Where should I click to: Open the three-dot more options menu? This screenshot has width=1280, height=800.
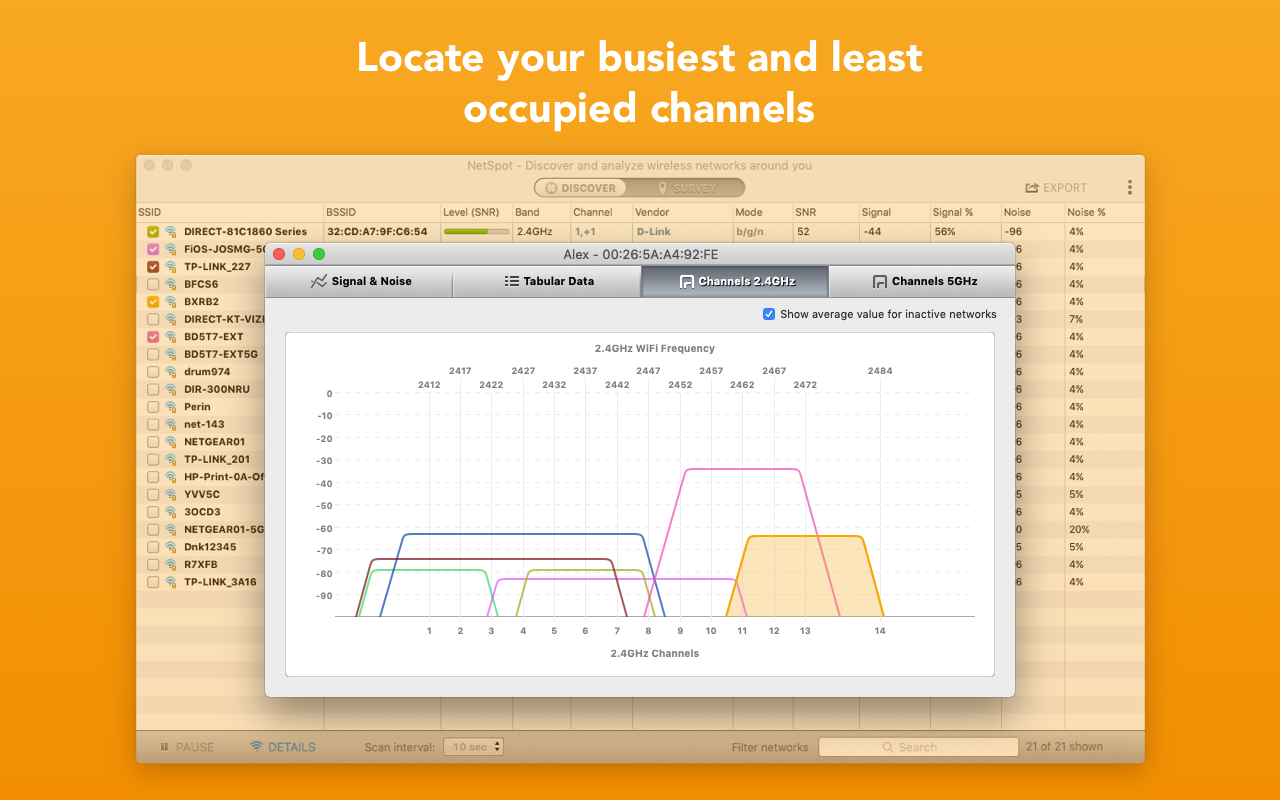point(1130,188)
